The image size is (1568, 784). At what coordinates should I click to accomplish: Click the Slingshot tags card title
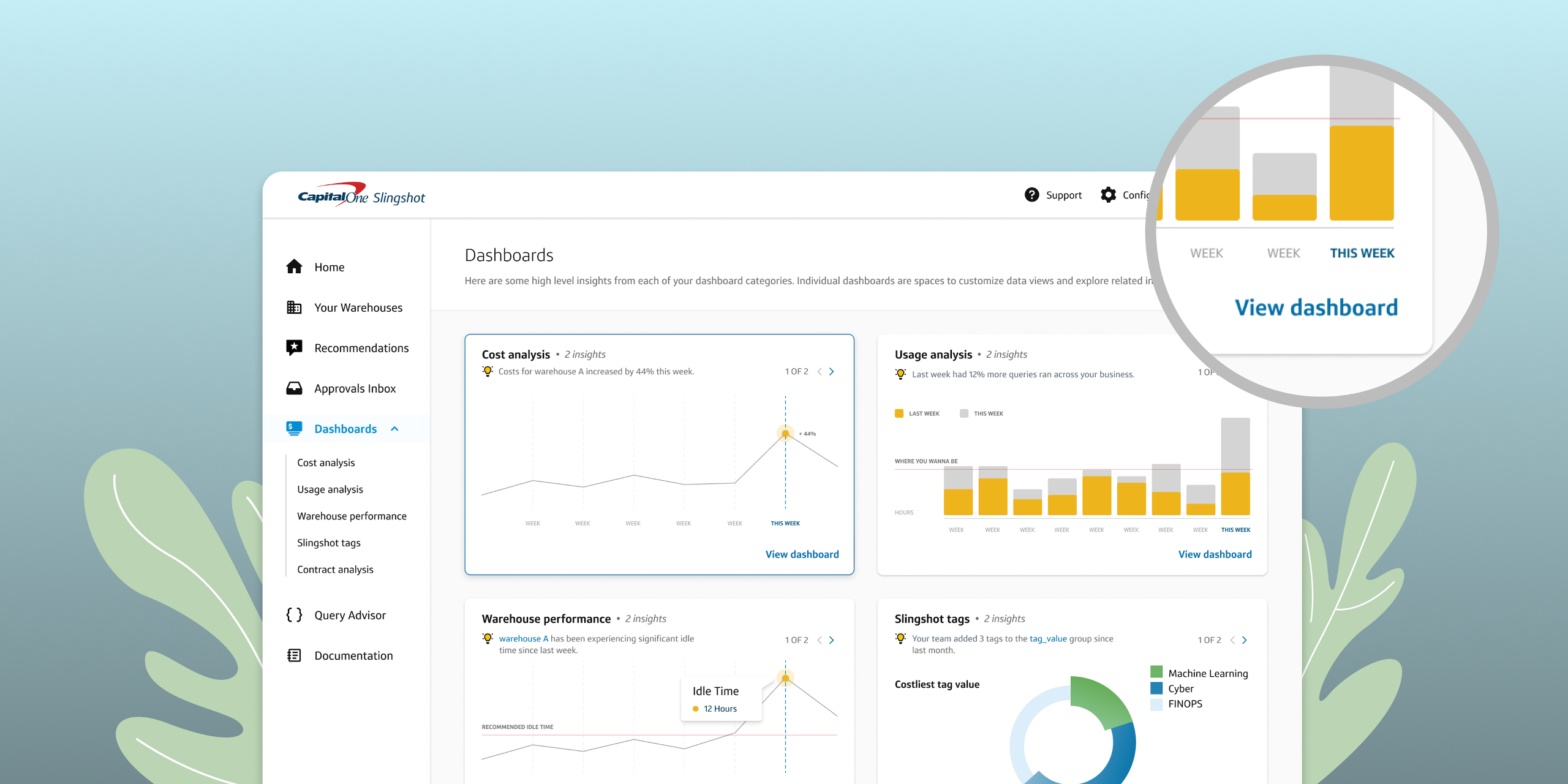[932, 619]
